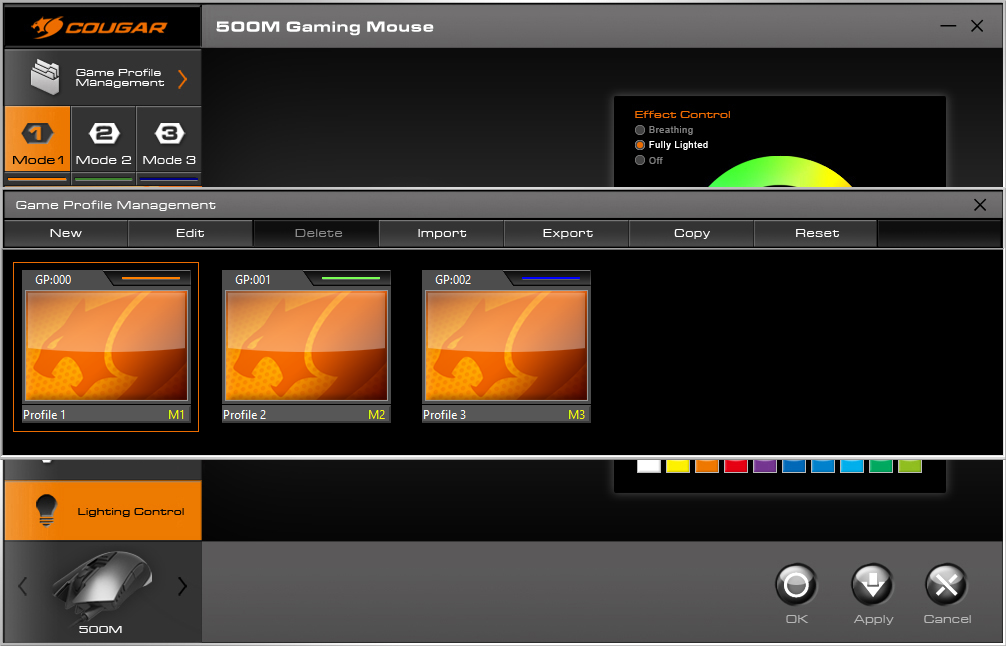Select the Profile 2 thumbnail image

coord(306,345)
